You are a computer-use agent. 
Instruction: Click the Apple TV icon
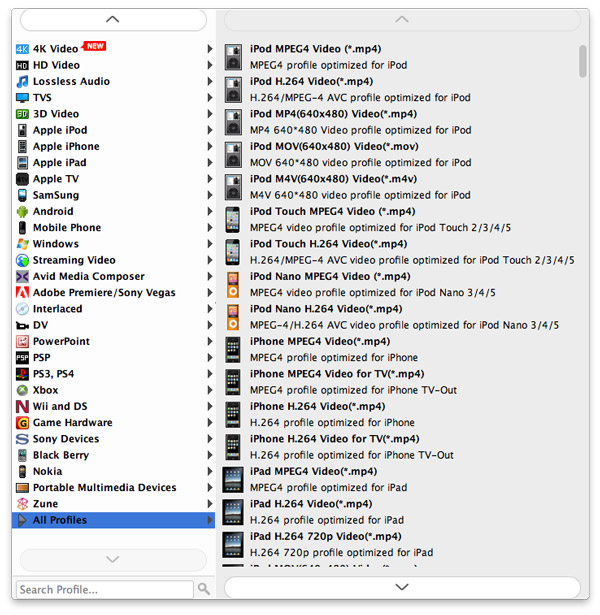pyautogui.click(x=22, y=179)
